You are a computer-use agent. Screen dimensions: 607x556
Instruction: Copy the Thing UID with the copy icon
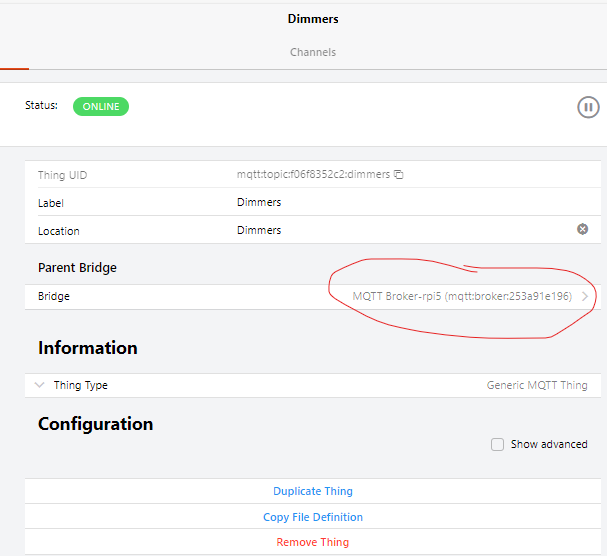pyautogui.click(x=399, y=175)
